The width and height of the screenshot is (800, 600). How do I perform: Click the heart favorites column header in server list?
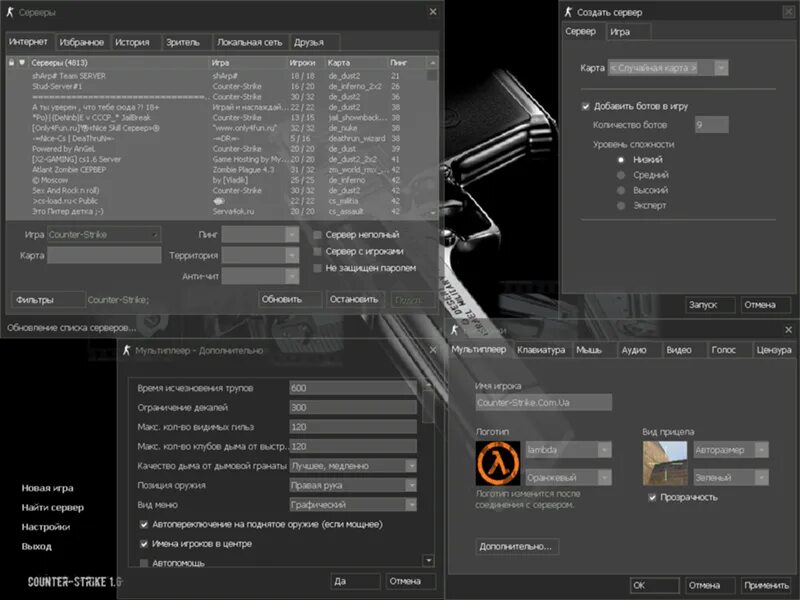click(21, 63)
